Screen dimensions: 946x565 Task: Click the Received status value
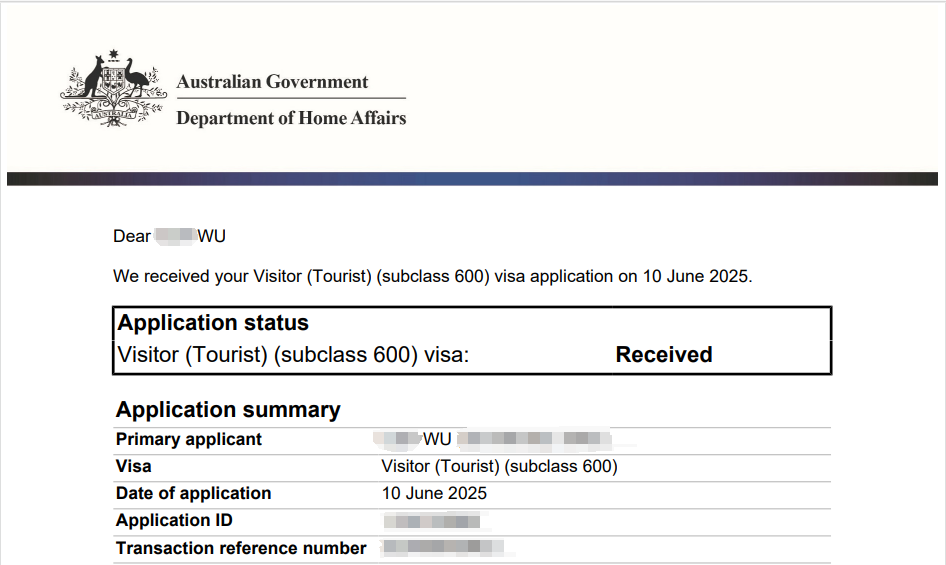tap(664, 354)
